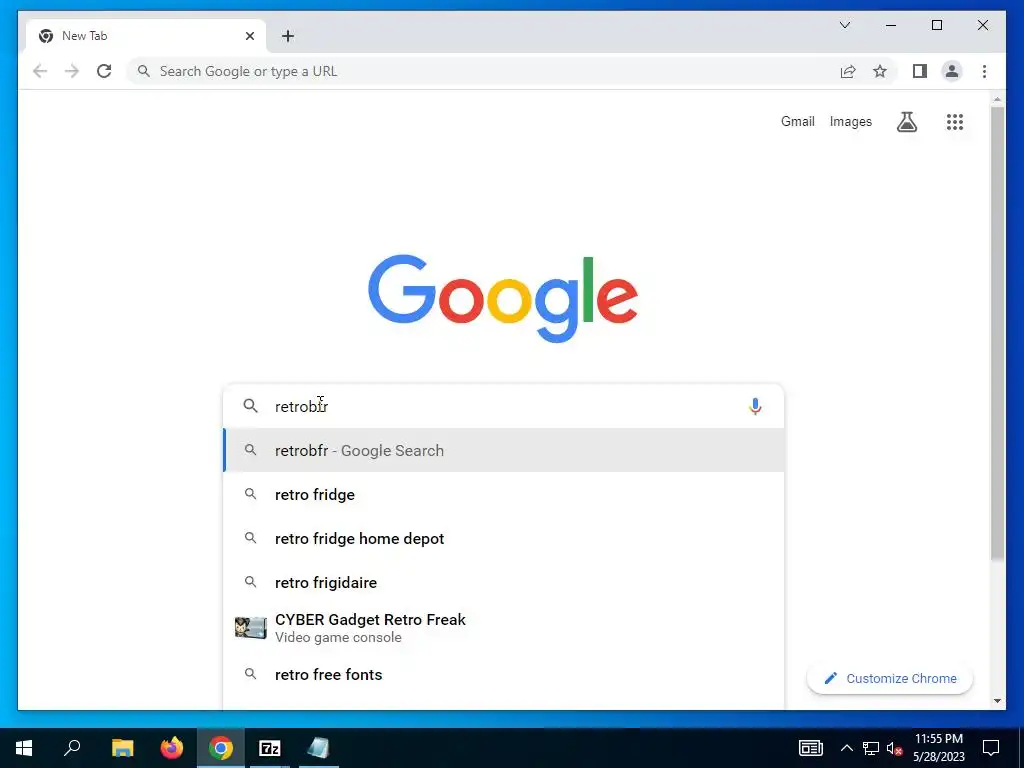This screenshot has width=1024, height=768.
Task: Click the CYBER Gadget Retro Freak thumbnail
Action: pyautogui.click(x=251, y=628)
